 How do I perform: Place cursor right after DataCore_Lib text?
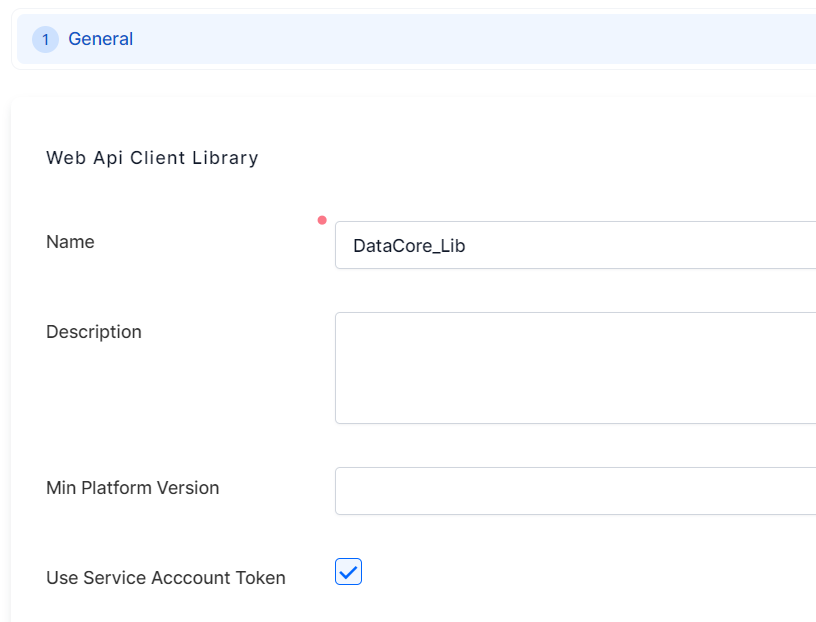pyautogui.click(x=468, y=246)
